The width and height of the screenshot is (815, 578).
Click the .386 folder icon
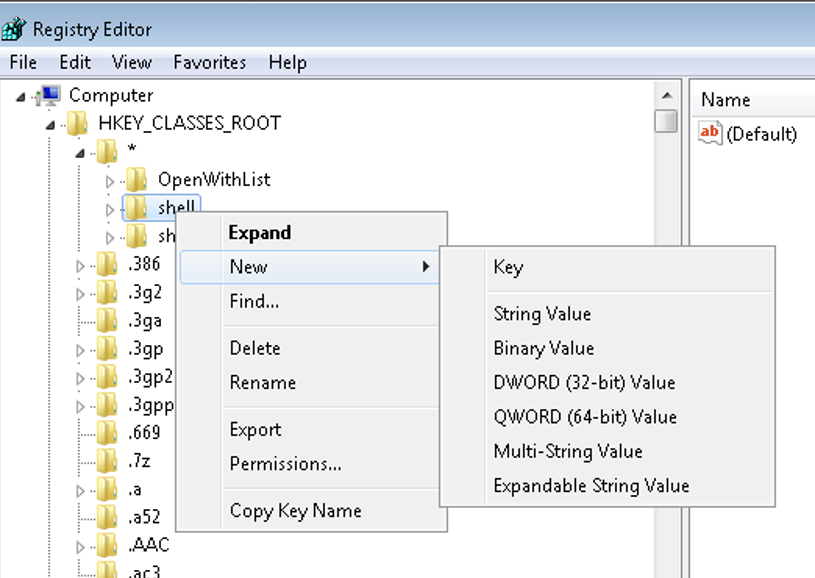(x=107, y=264)
